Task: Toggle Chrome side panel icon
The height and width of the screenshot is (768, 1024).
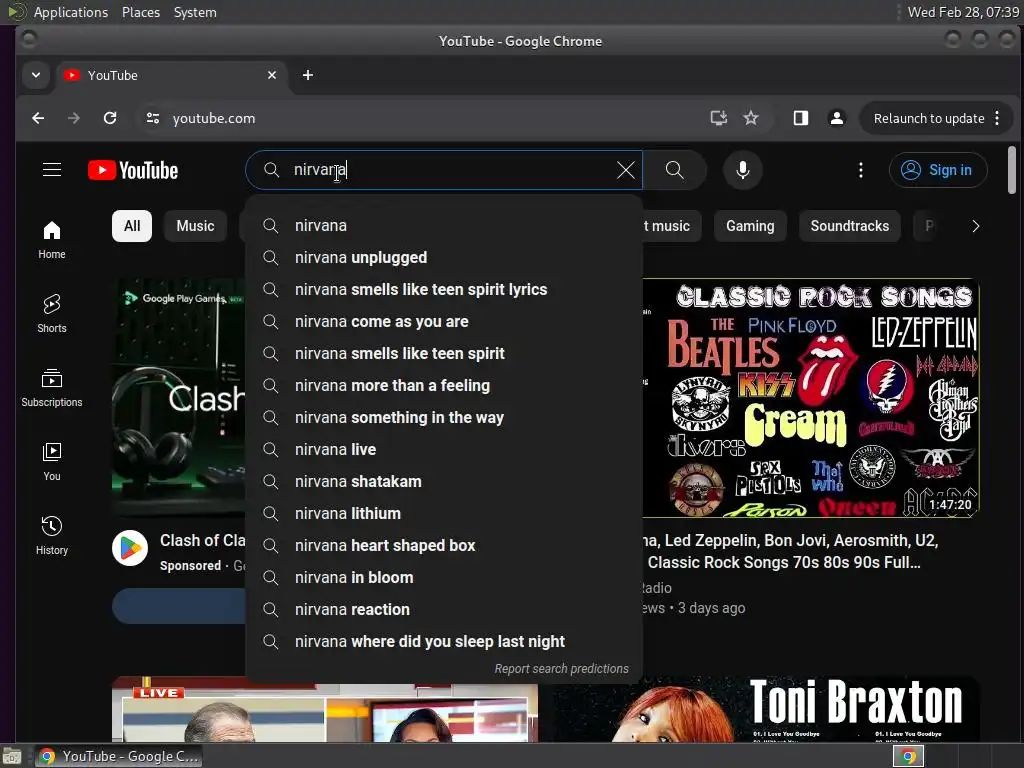Action: point(801,118)
